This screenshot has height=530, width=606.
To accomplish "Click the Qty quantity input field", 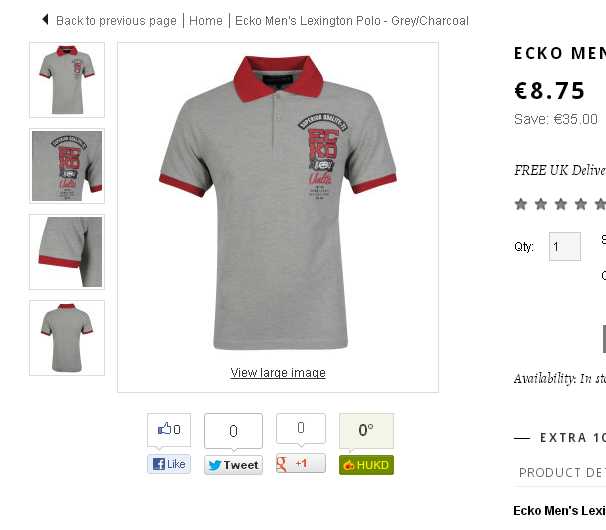I will pos(565,246).
